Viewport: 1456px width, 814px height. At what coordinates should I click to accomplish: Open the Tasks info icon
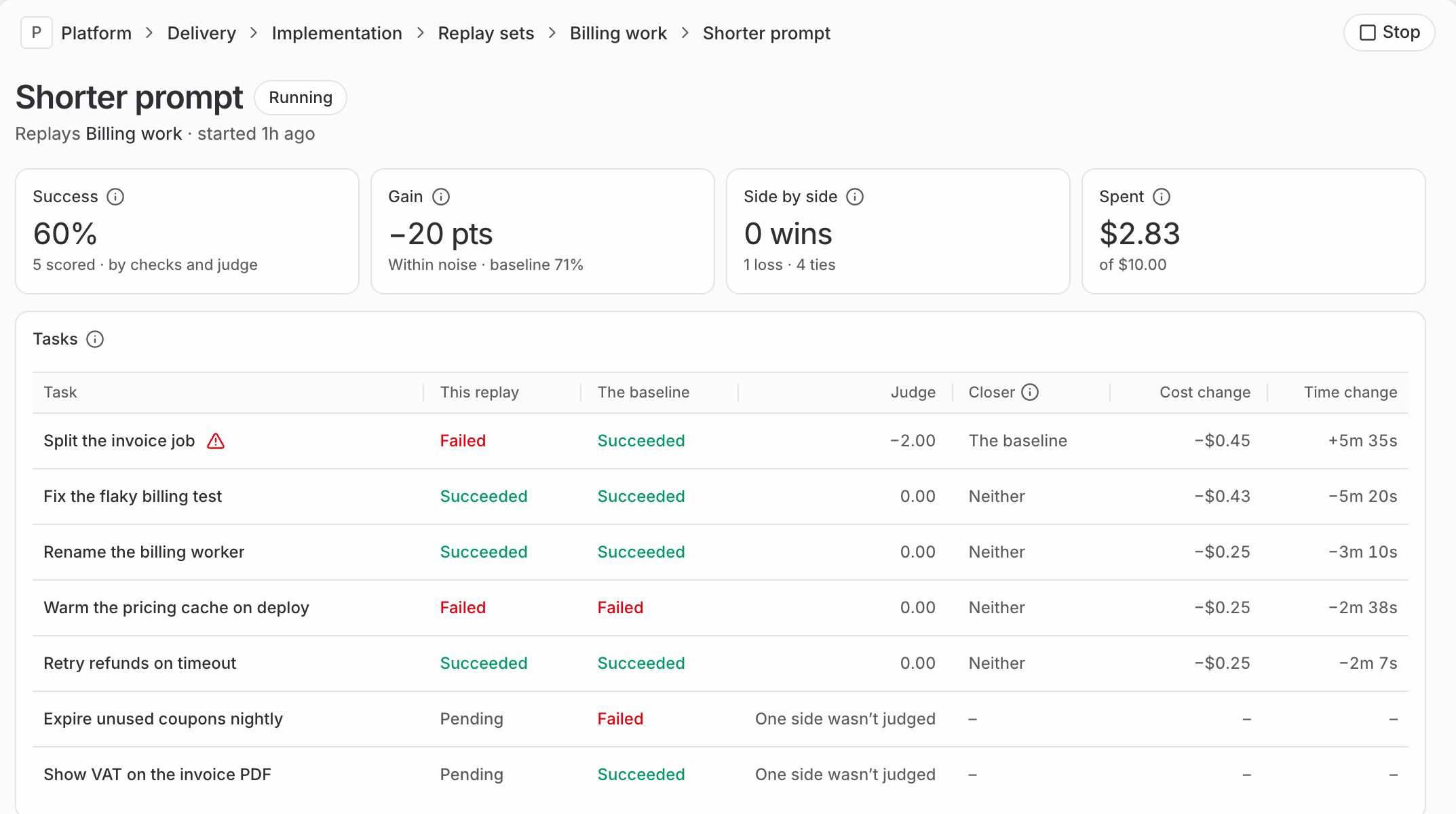[x=95, y=339]
